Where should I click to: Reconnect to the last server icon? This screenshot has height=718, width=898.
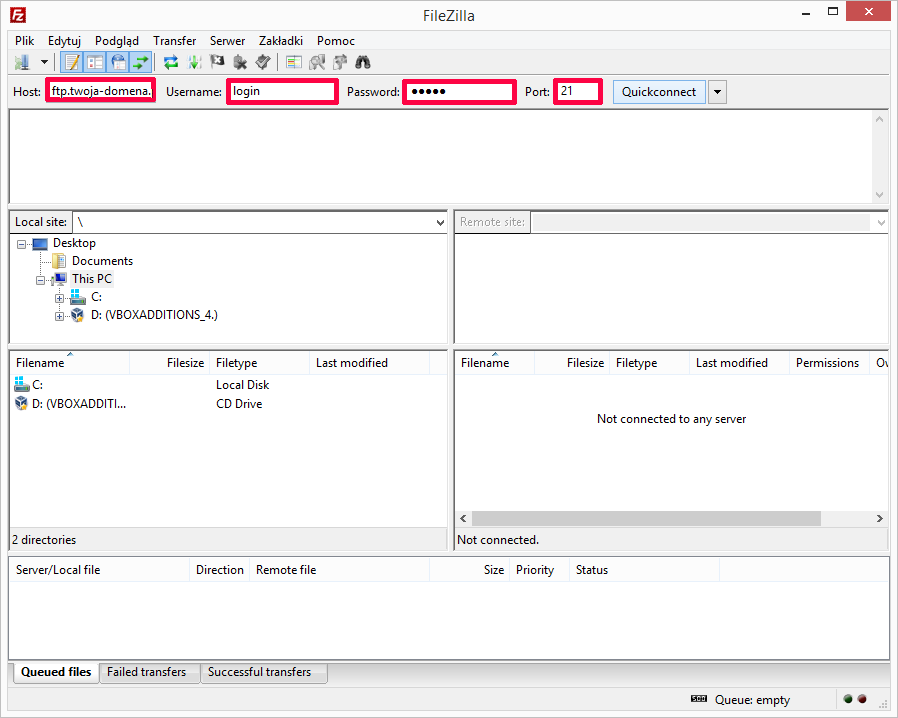click(263, 62)
